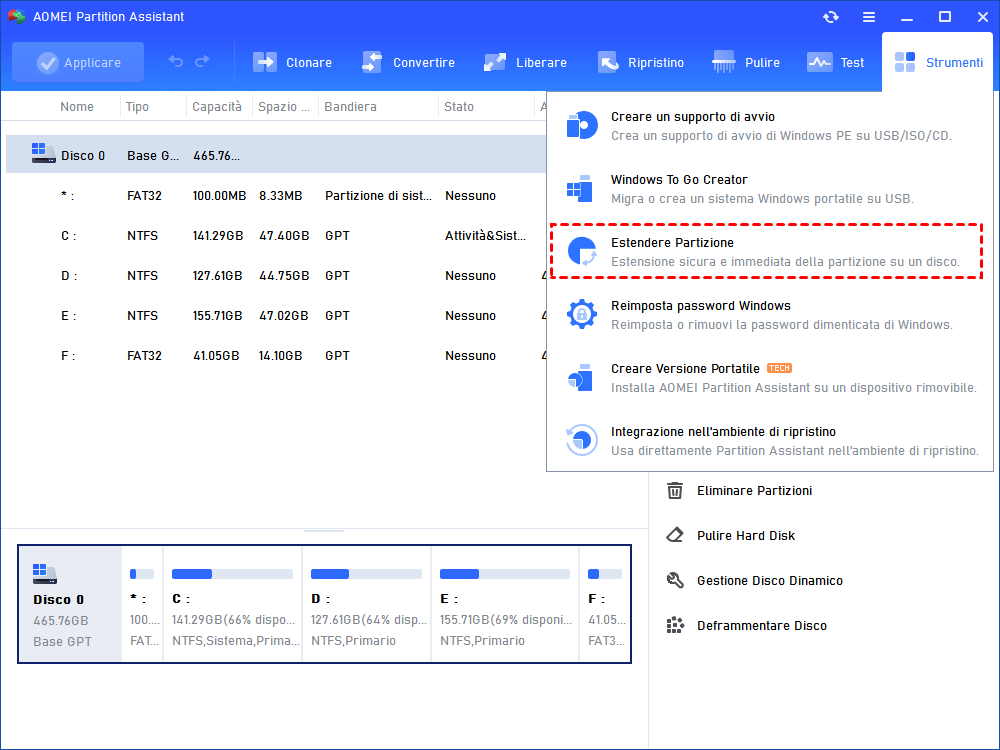This screenshot has width=1000, height=750.
Task: Select C: partition block in disk map
Action: click(233, 604)
